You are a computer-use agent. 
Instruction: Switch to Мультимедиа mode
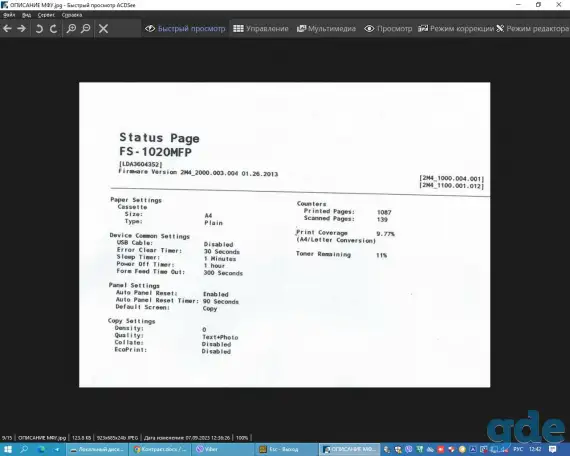point(326,28)
